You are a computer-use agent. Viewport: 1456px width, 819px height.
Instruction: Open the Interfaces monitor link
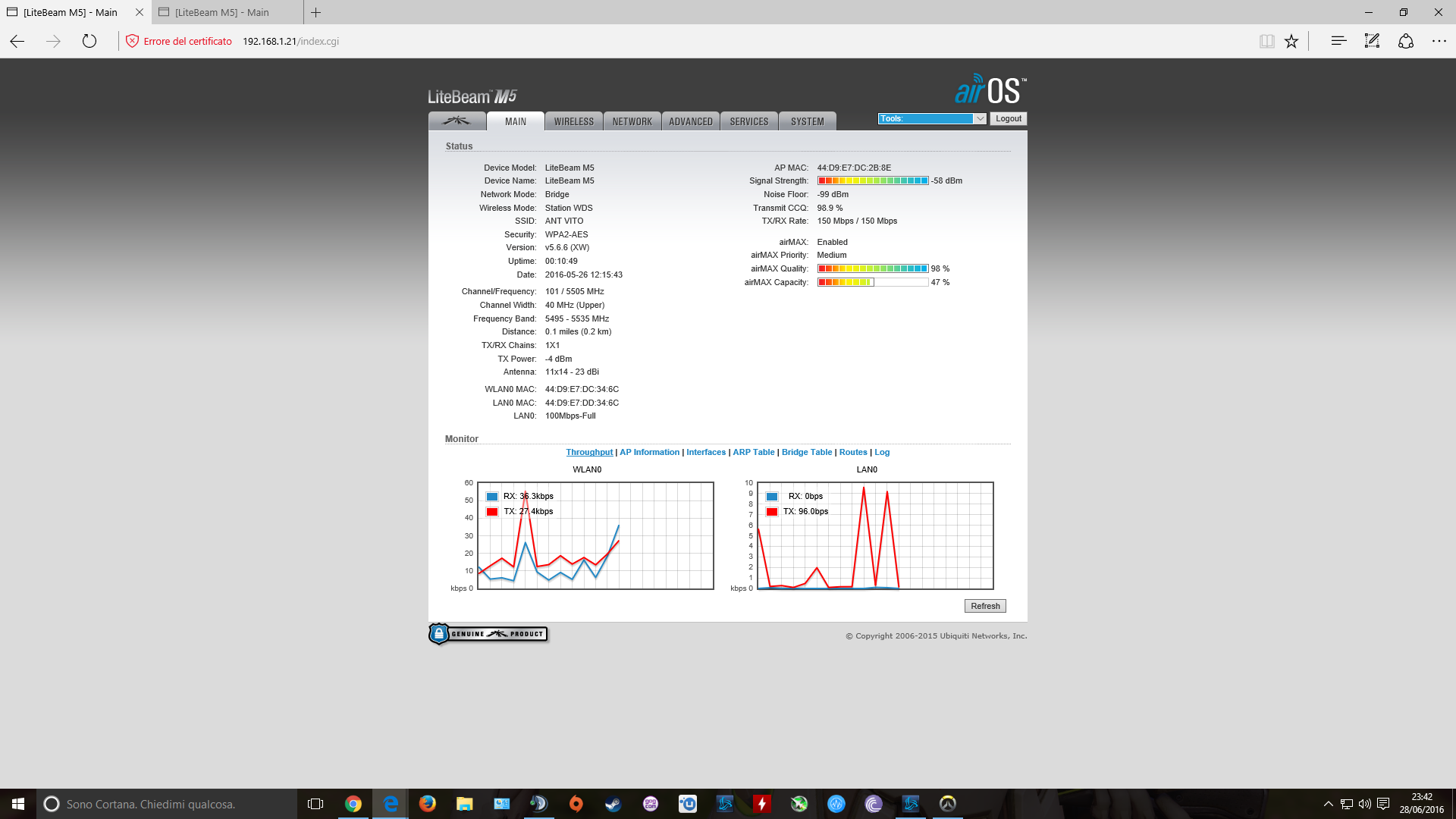706,452
